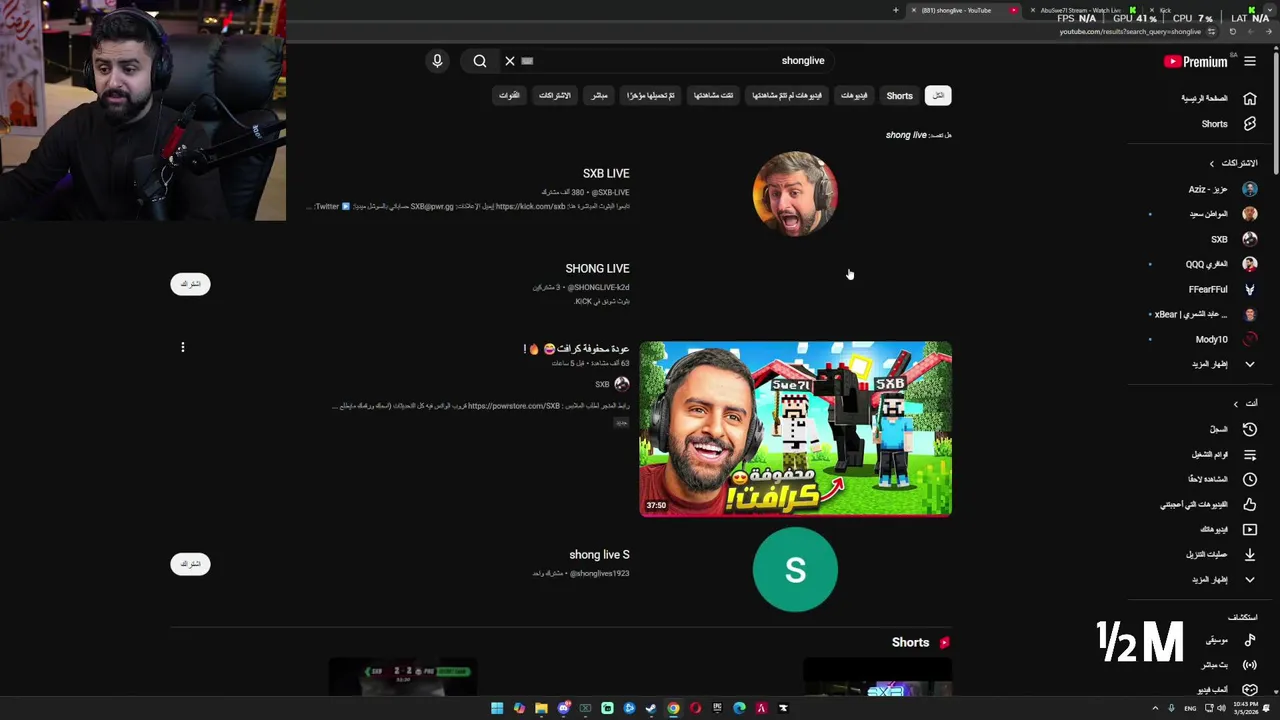Open shong live S channel avatar

[x=795, y=570]
